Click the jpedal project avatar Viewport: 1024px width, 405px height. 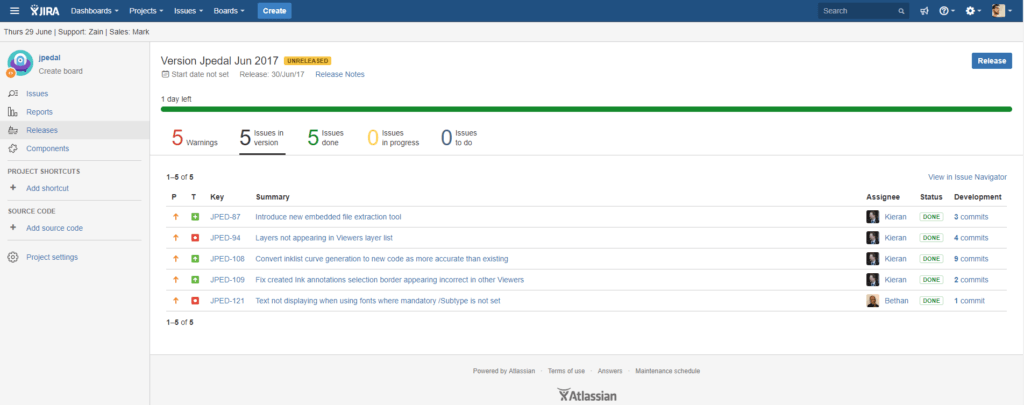coord(20,63)
